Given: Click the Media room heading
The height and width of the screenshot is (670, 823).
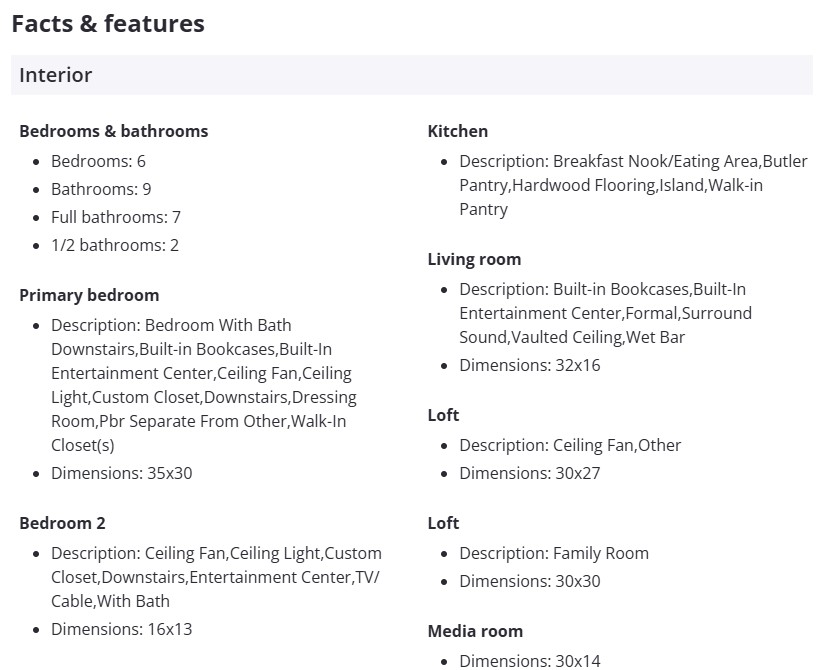Looking at the screenshot, I should tap(475, 631).
